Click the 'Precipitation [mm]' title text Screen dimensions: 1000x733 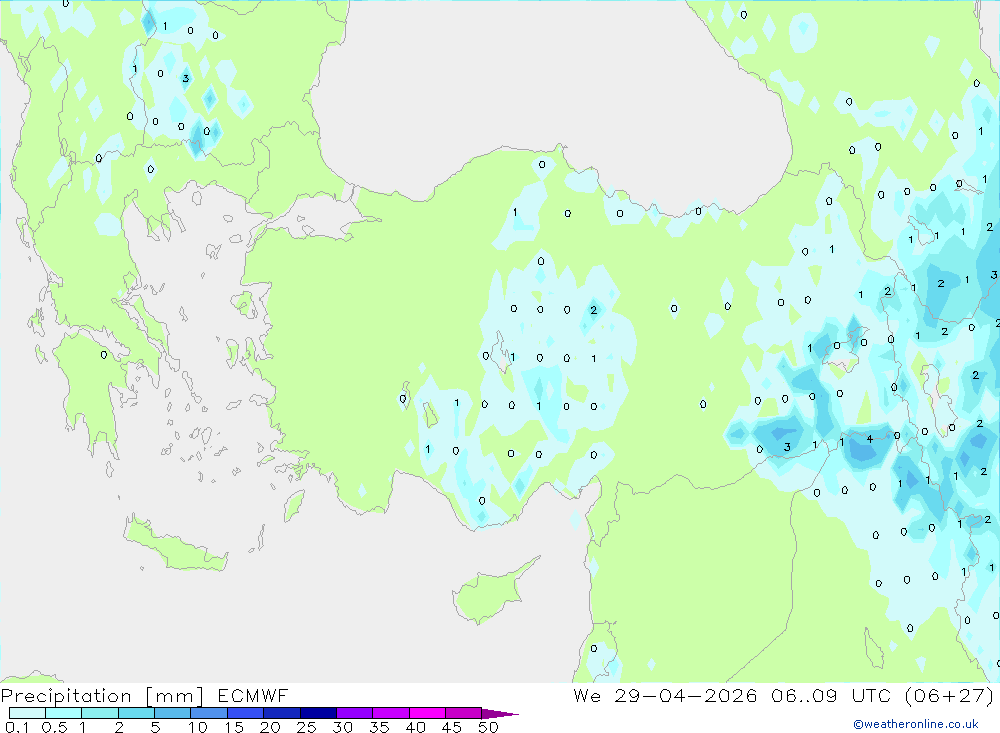(x=103, y=695)
